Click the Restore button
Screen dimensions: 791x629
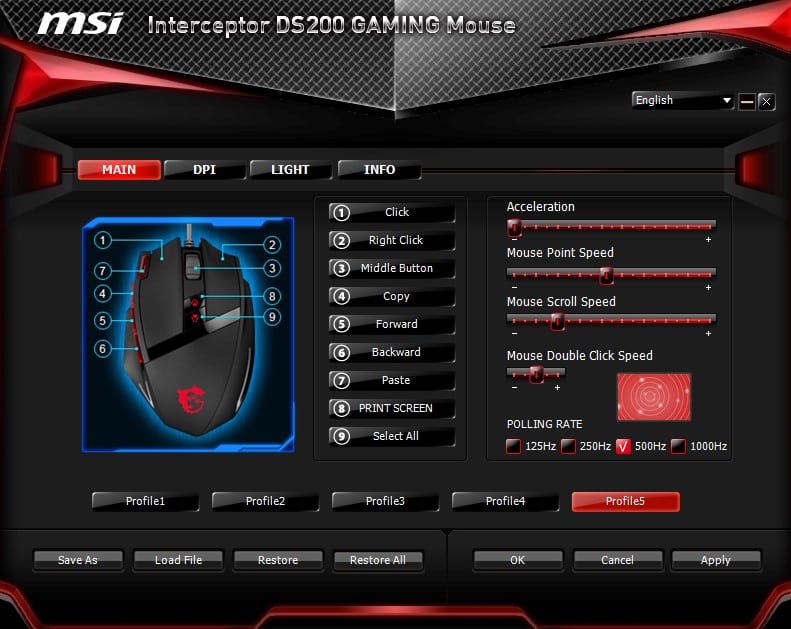point(278,560)
